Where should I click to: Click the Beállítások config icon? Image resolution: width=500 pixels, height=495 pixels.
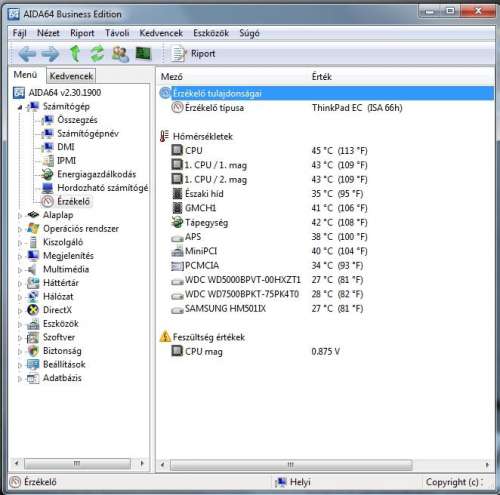33,364
